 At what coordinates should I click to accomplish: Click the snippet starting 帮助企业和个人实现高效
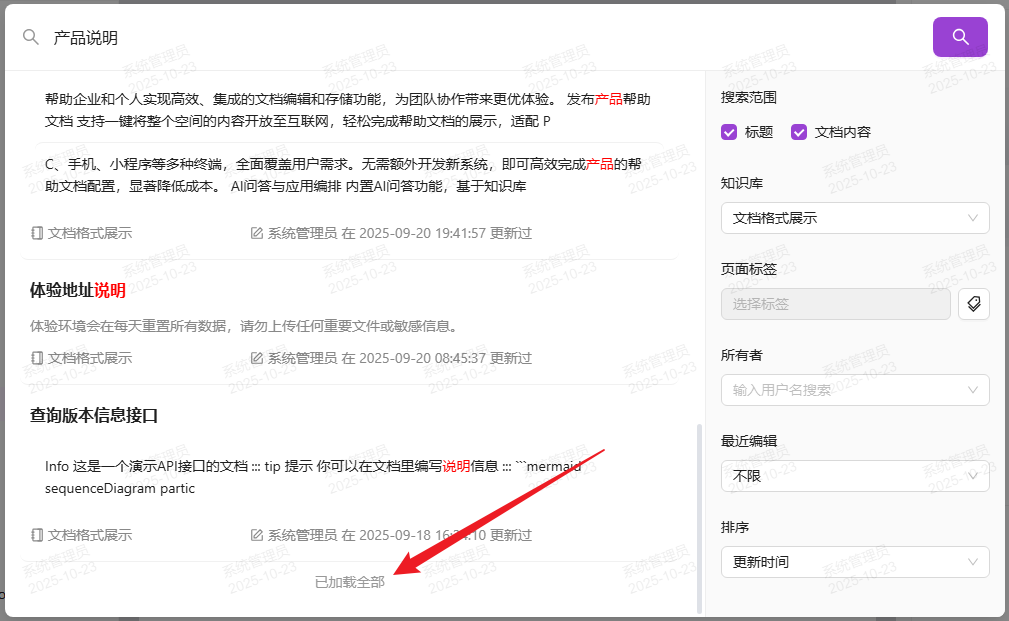coord(347,110)
